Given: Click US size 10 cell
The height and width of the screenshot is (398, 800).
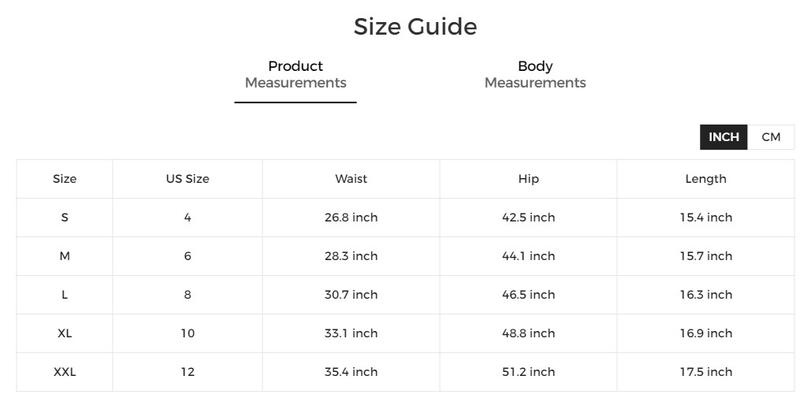Looking at the screenshot, I should pos(188,333).
